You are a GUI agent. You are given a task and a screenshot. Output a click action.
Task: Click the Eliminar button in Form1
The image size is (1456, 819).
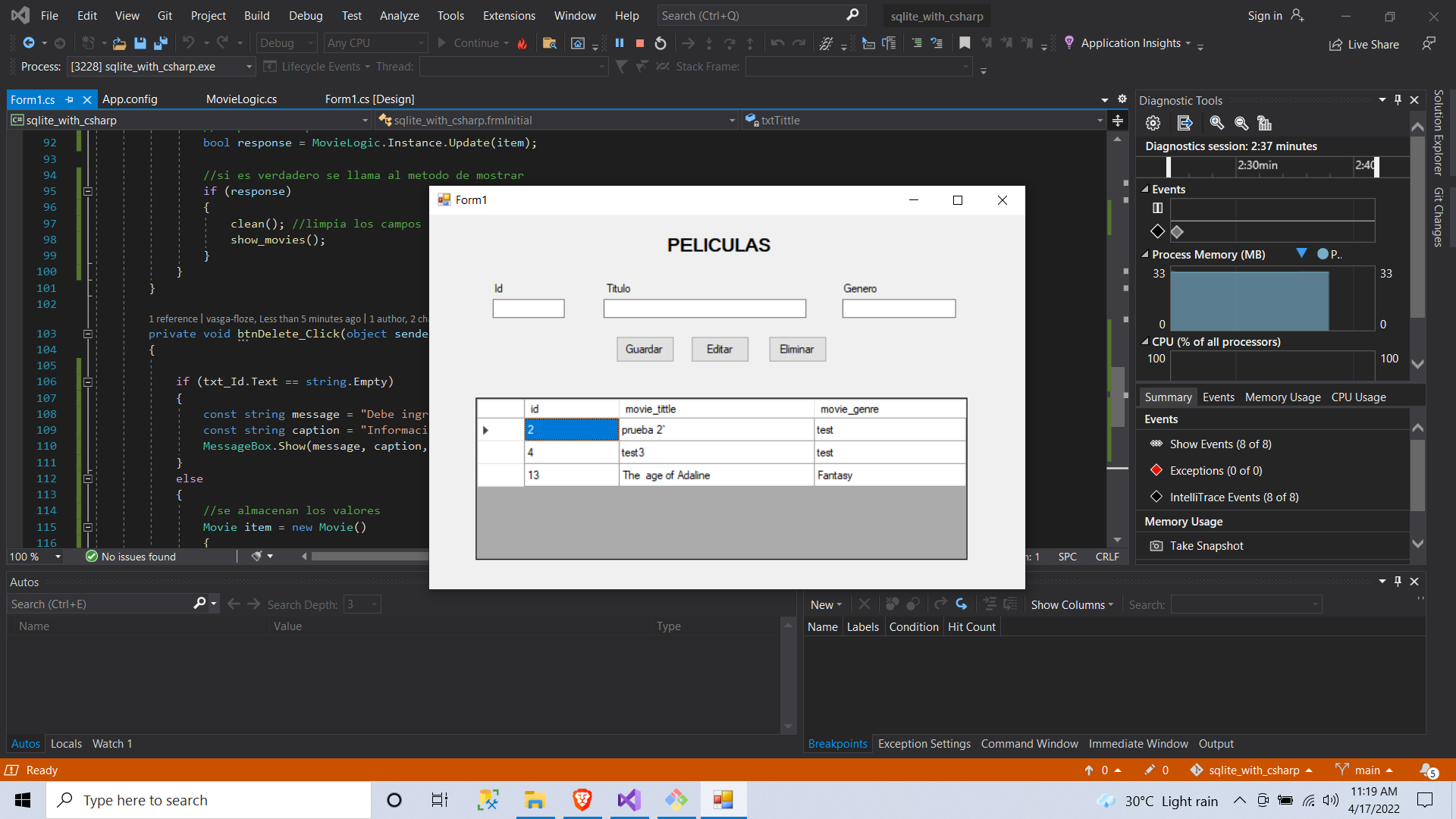(796, 349)
